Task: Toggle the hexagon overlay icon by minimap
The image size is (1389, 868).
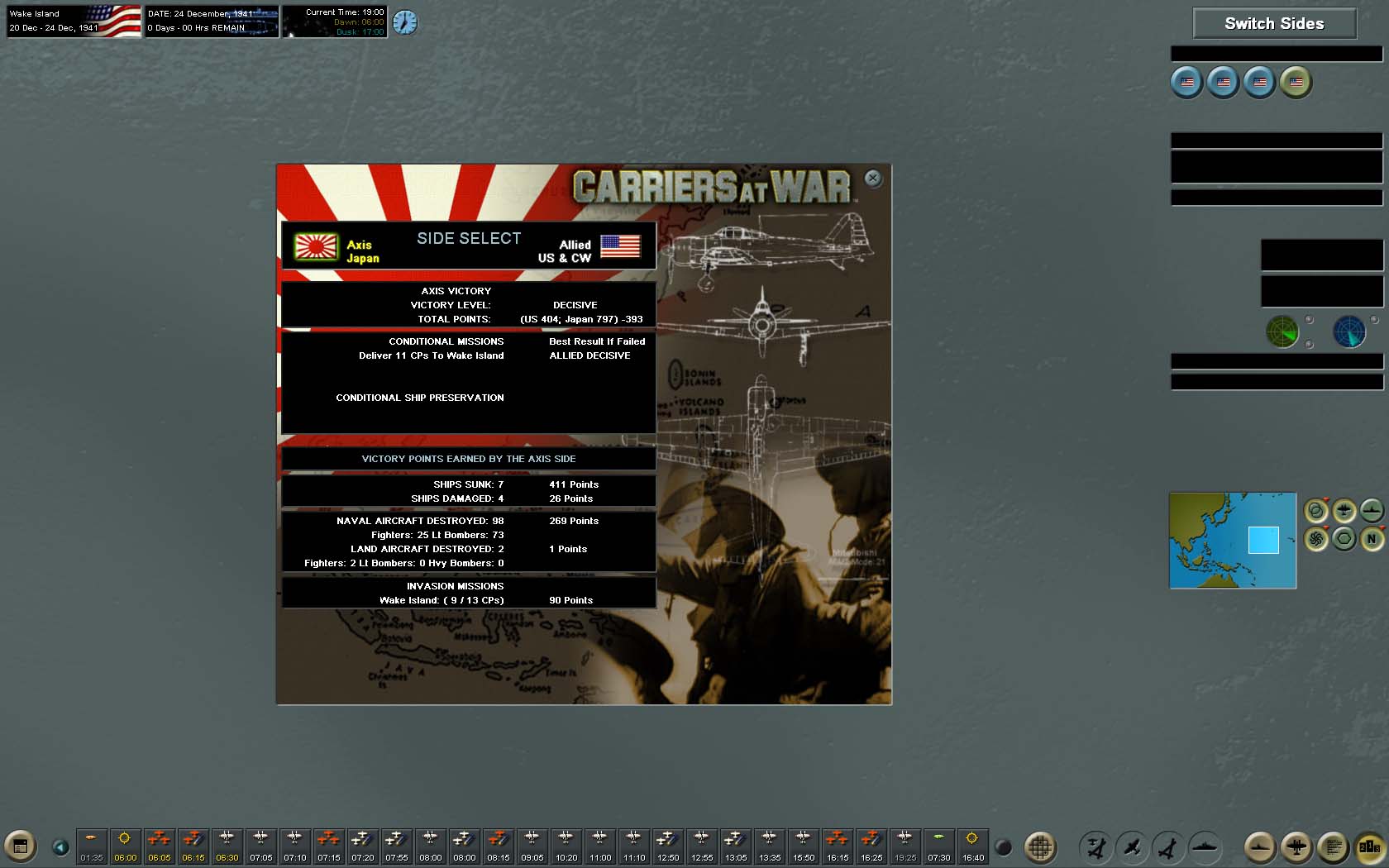Action: point(1344,539)
